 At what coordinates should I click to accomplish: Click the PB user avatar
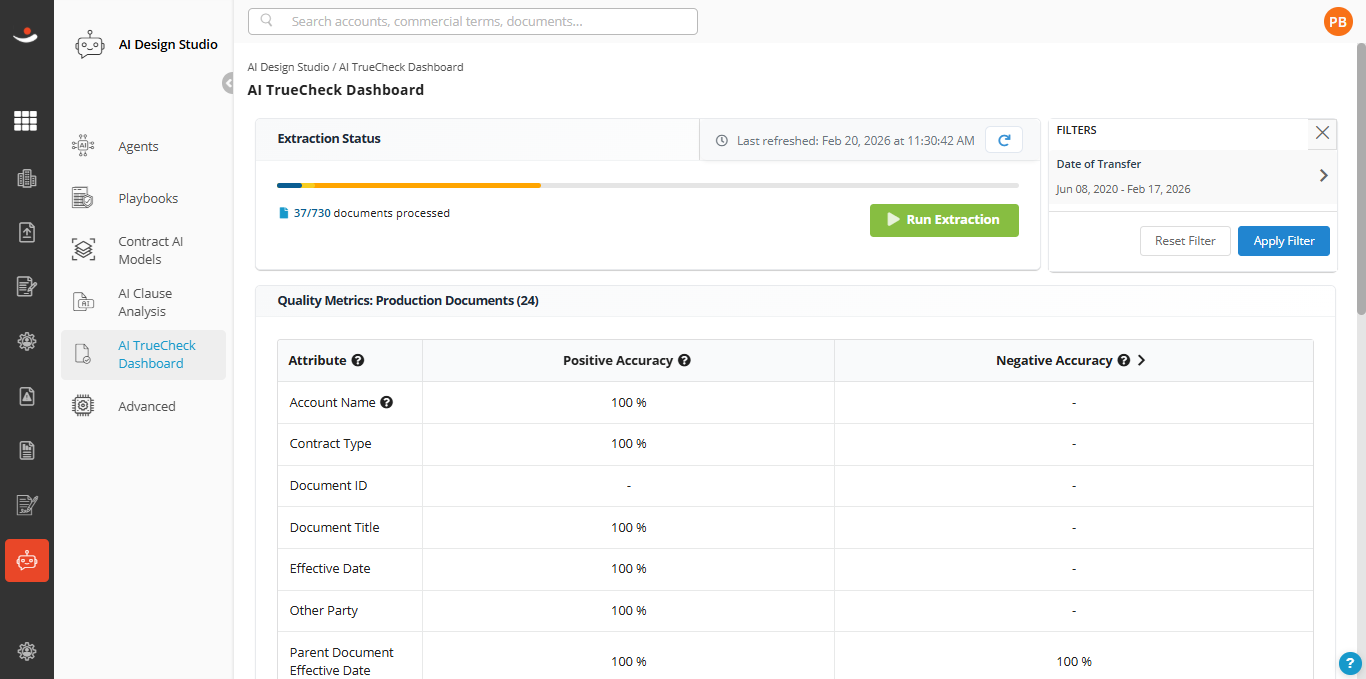click(1338, 21)
